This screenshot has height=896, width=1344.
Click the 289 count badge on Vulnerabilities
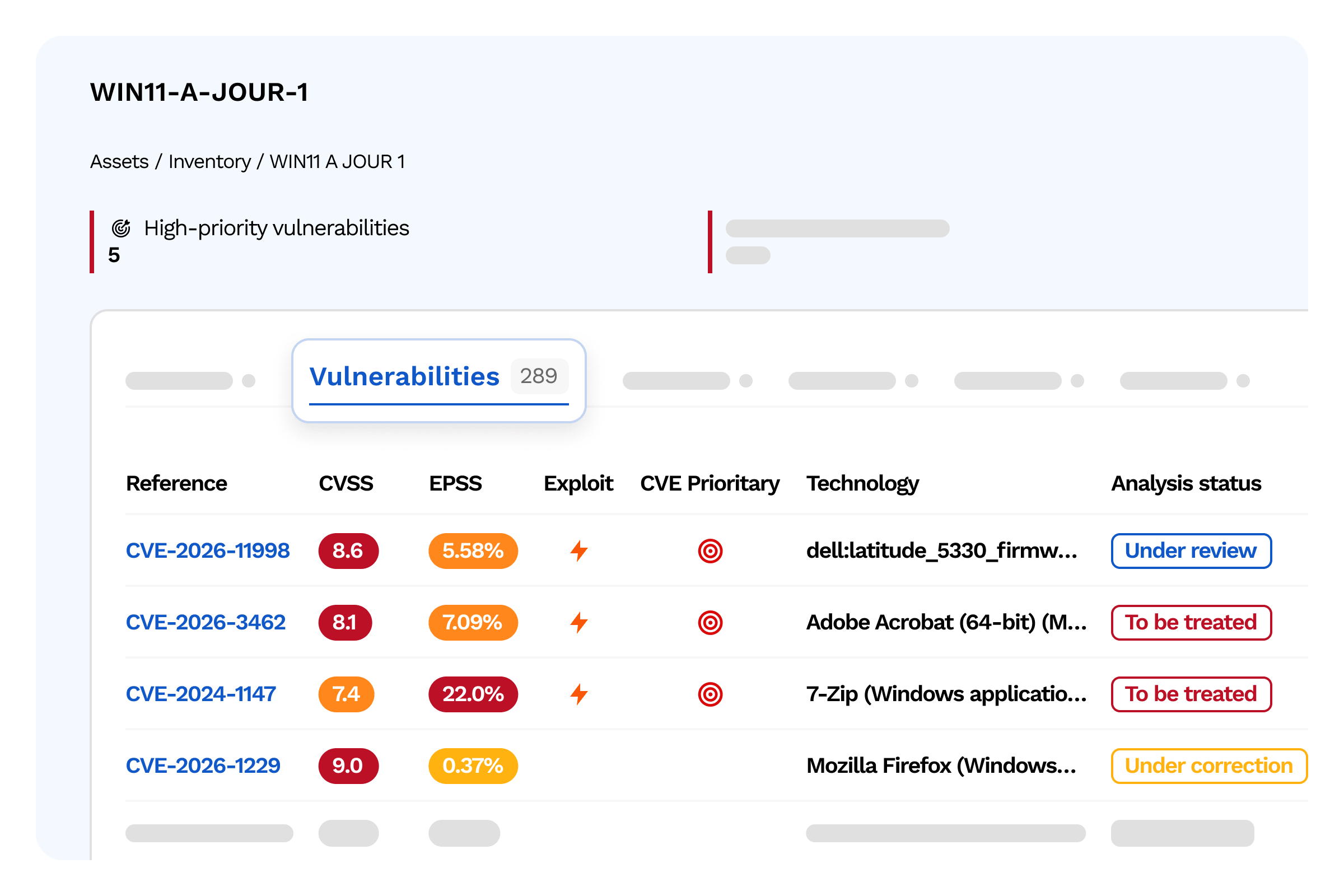coord(539,376)
